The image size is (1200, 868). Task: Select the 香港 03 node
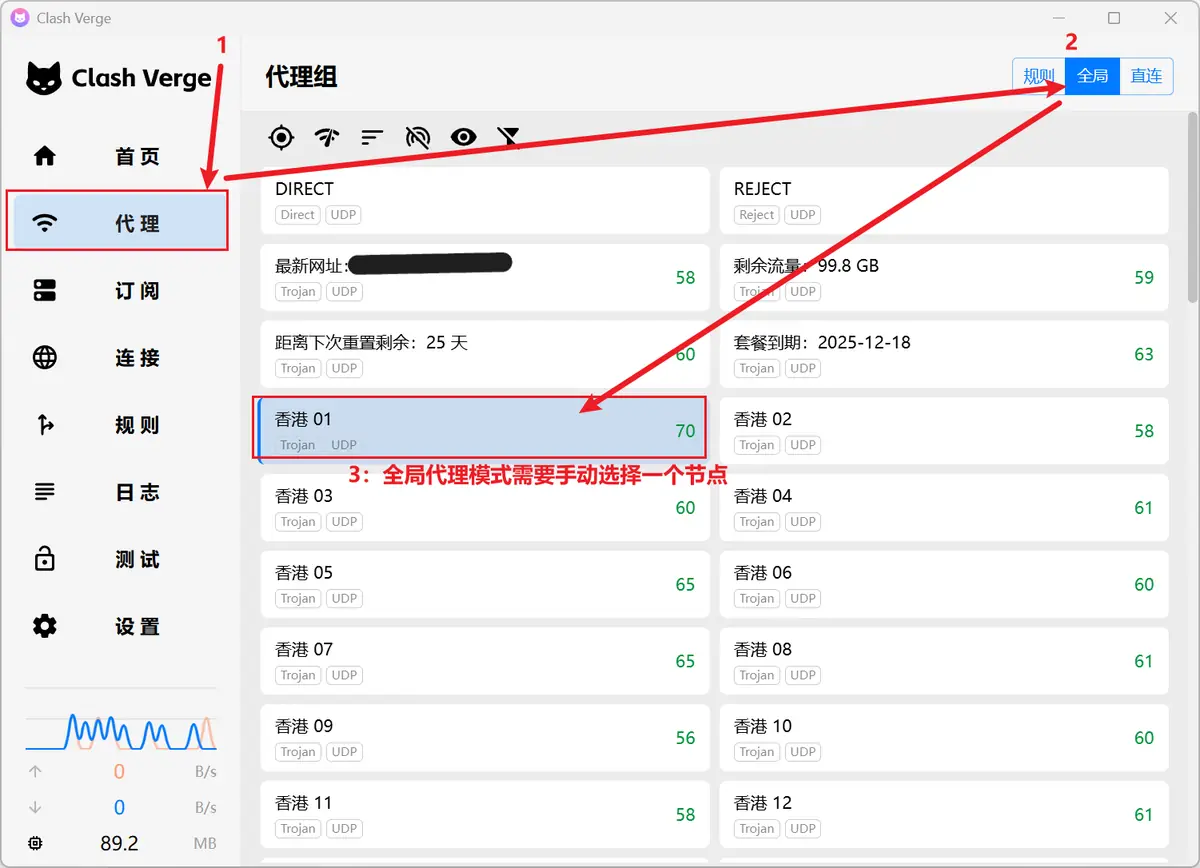485,507
